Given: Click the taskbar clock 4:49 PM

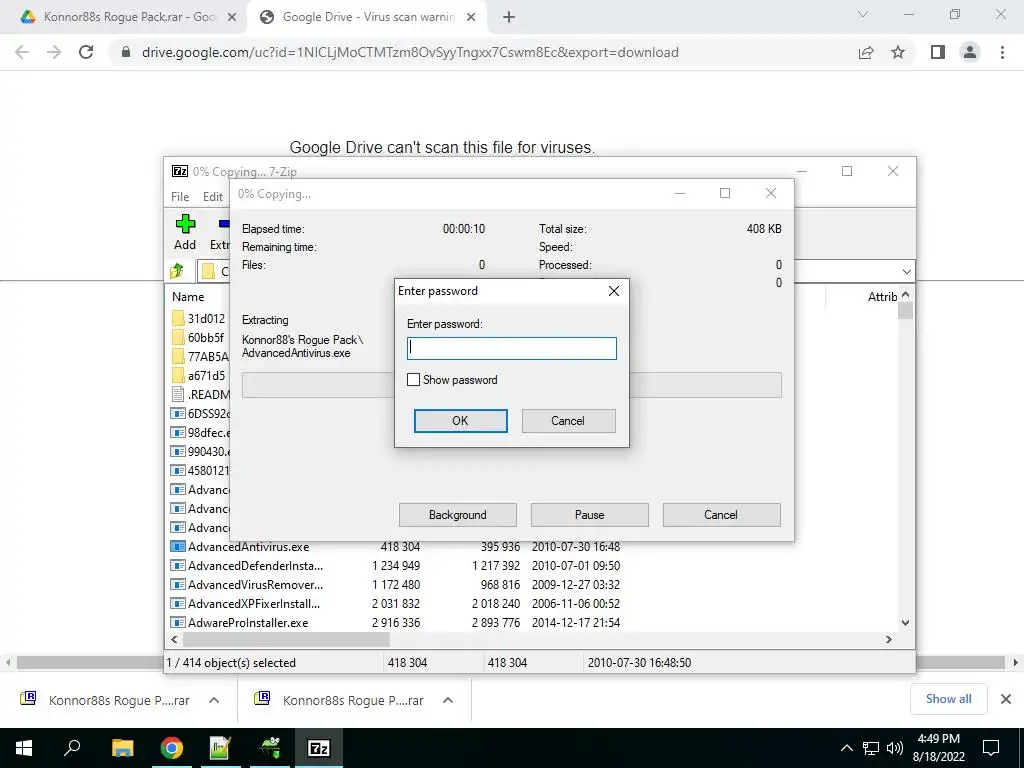Looking at the screenshot, I should 938,748.
